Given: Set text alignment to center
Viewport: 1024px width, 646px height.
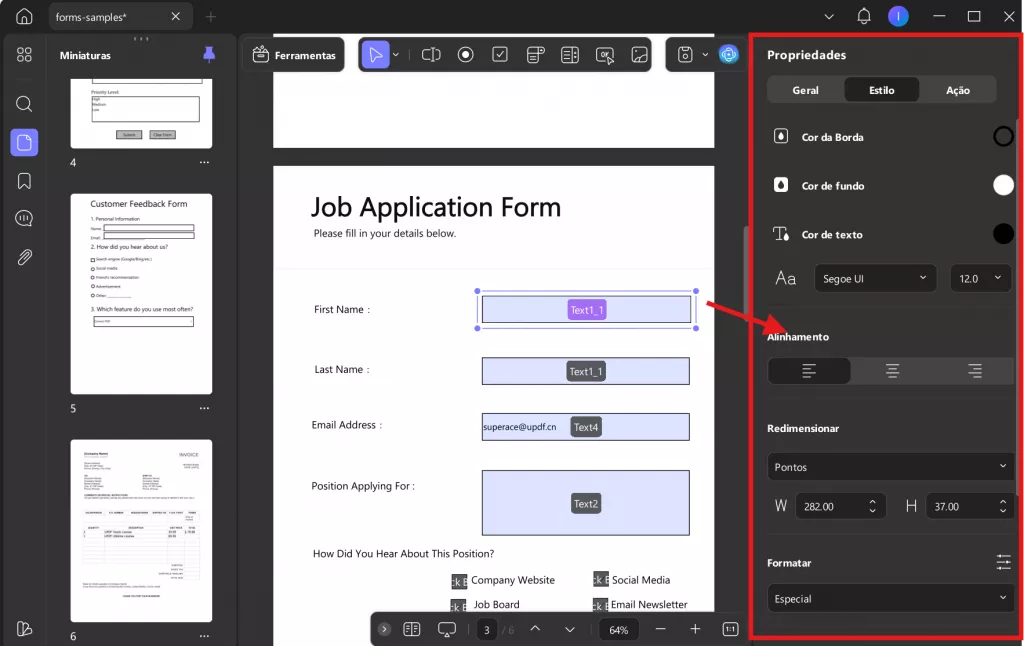Looking at the screenshot, I should [892, 371].
